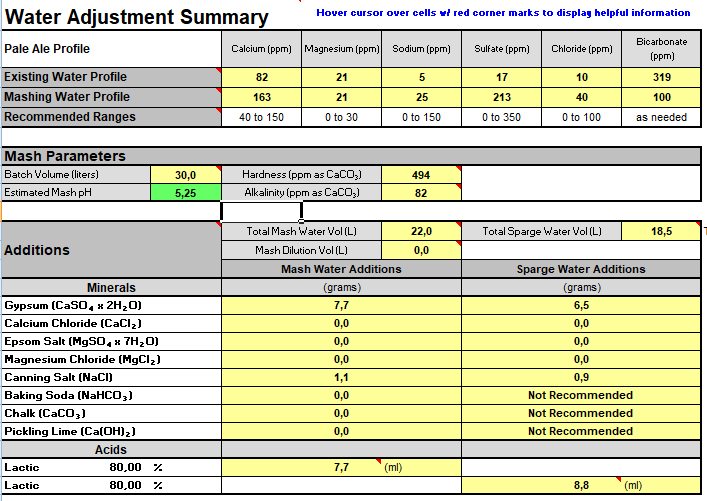The height and width of the screenshot is (501, 707).
Task: Select Canning Salt mash water addition cell
Action: [341, 378]
